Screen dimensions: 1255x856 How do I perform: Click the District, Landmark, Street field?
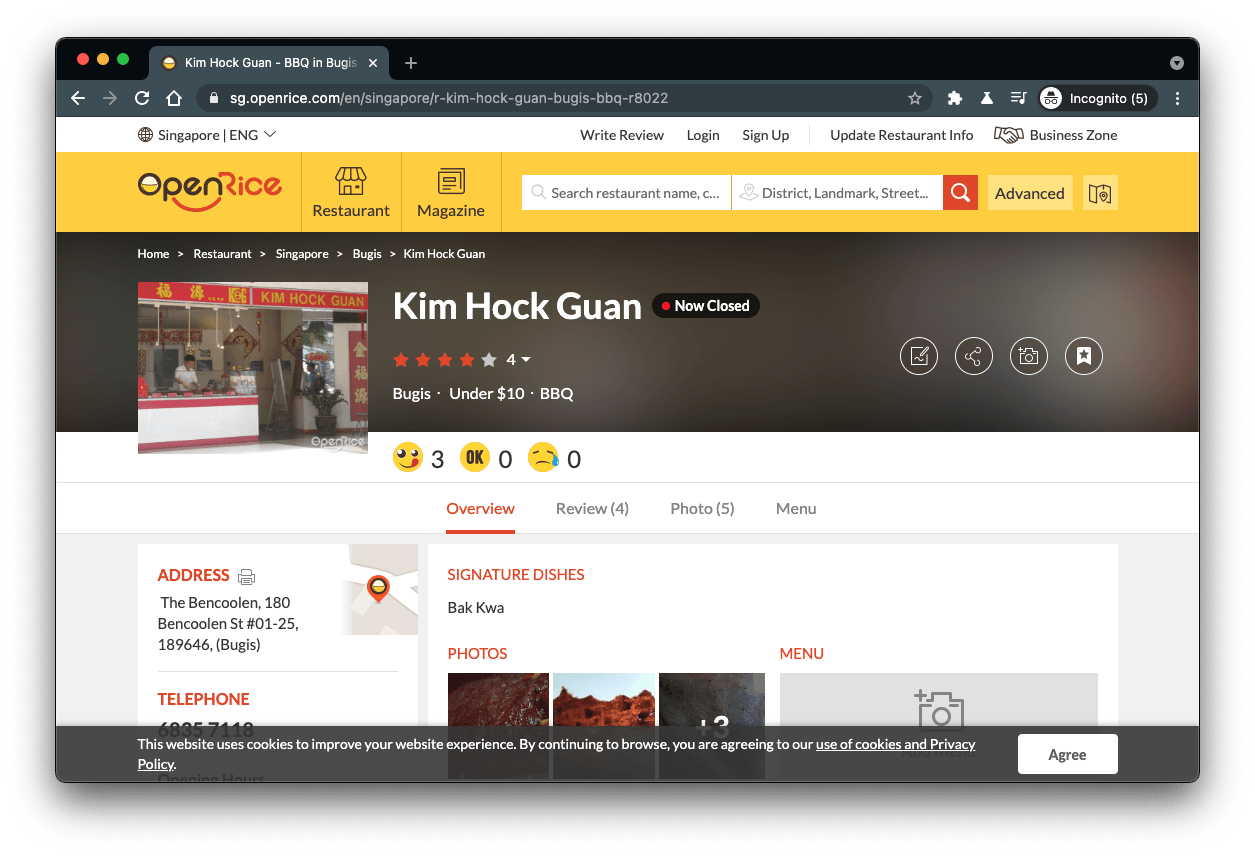837,193
